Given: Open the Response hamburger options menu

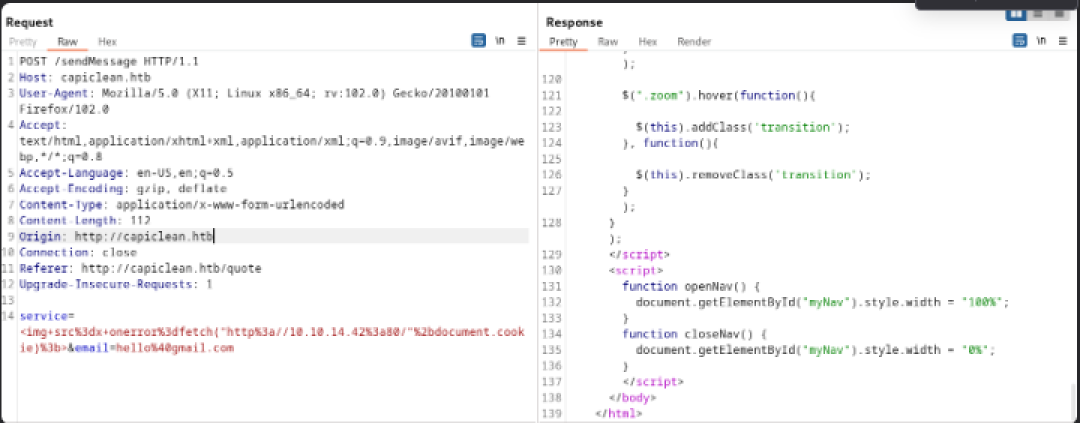Looking at the screenshot, I should 1062,42.
